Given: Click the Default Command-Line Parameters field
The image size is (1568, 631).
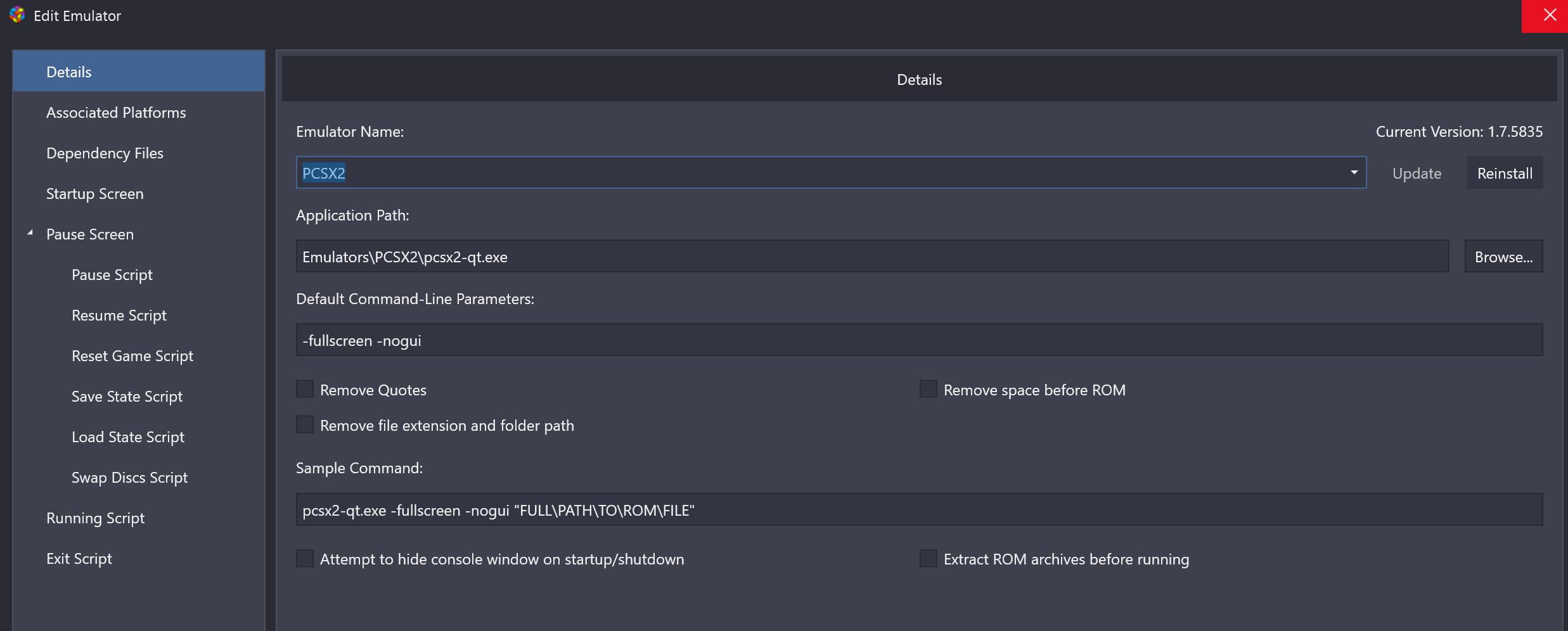Looking at the screenshot, I should 919,340.
